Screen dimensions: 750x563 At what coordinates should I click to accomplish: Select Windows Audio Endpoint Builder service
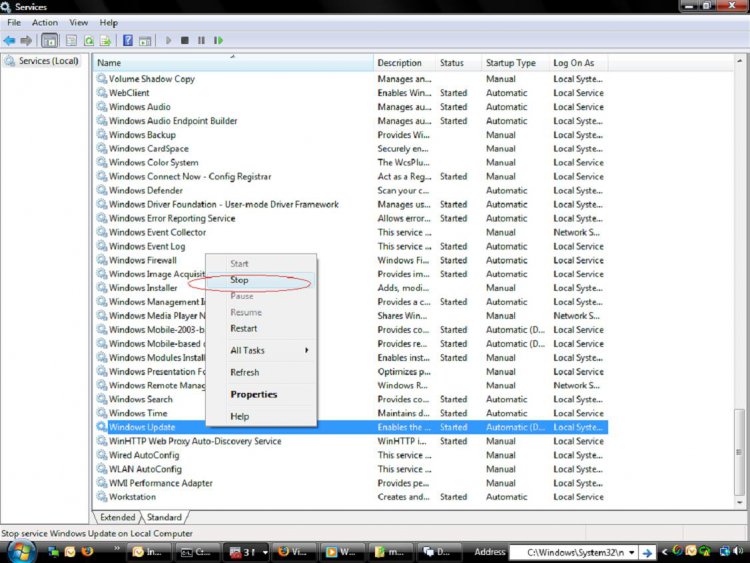point(352,121)
